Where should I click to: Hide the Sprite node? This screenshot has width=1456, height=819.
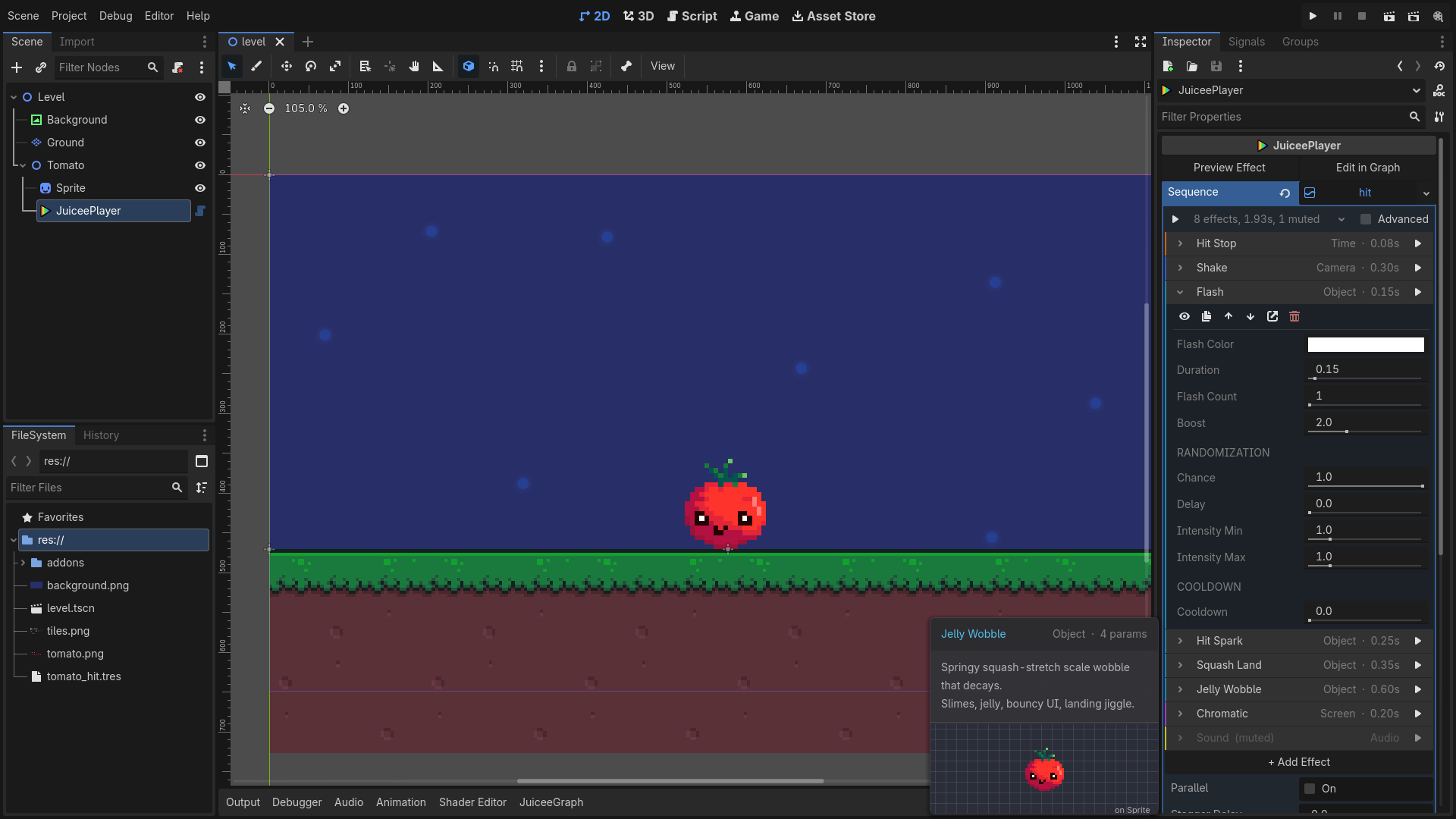pyautogui.click(x=200, y=188)
